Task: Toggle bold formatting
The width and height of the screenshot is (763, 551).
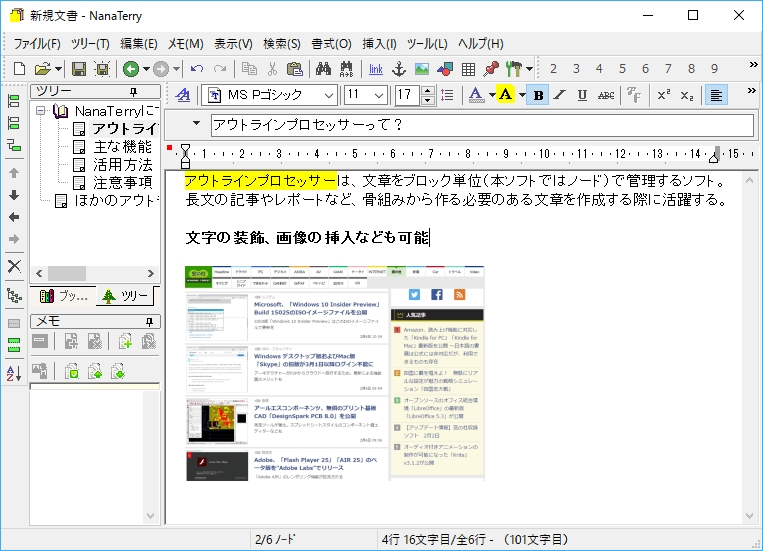Action: click(x=538, y=95)
